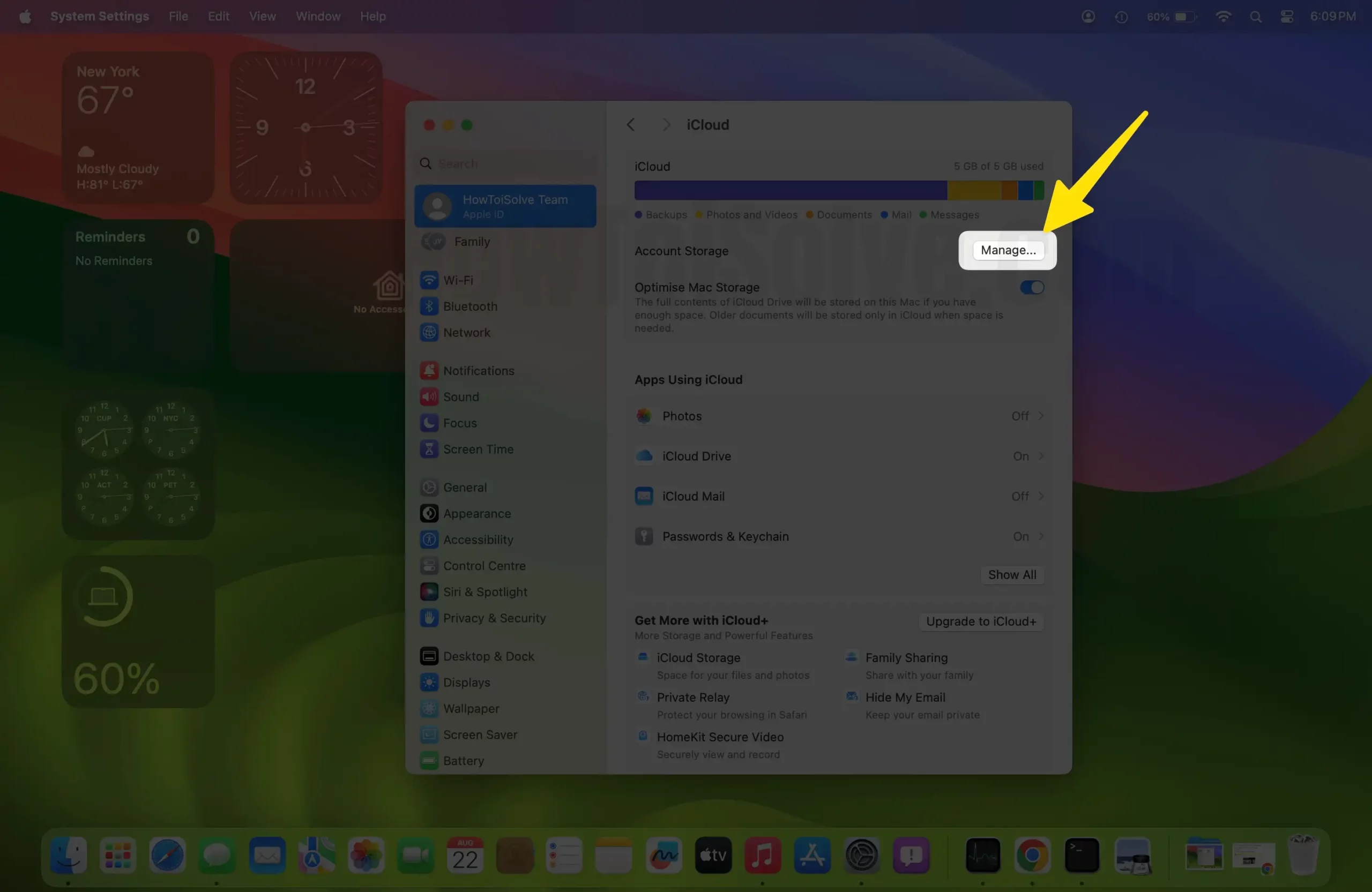The height and width of the screenshot is (892, 1372).
Task: Open Terminal from the Dock
Action: [x=1082, y=855]
